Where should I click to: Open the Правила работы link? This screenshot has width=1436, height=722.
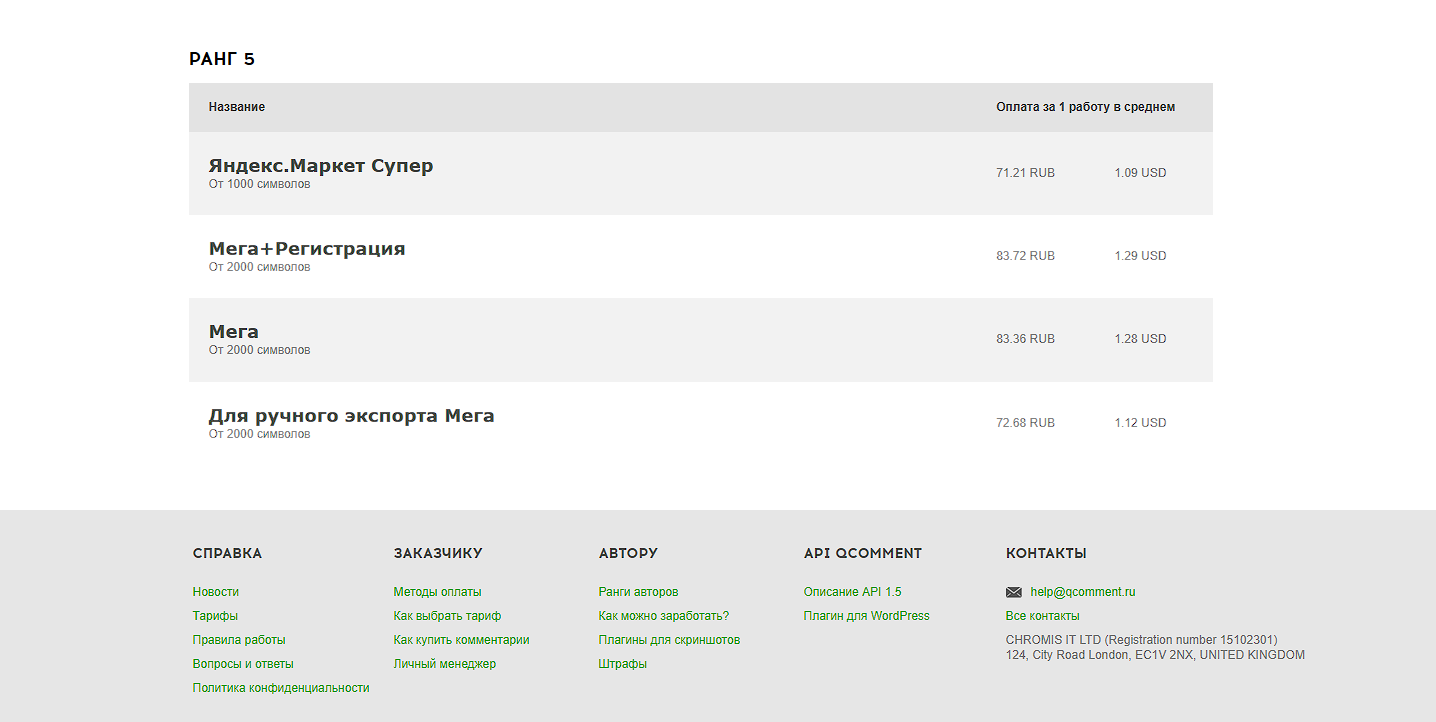coord(239,640)
